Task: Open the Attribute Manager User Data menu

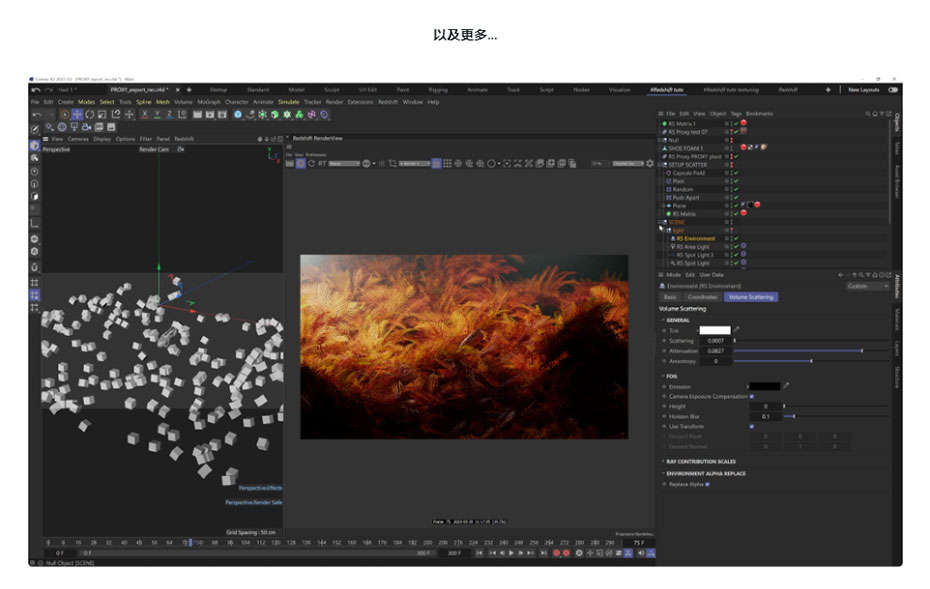Action: (x=712, y=275)
